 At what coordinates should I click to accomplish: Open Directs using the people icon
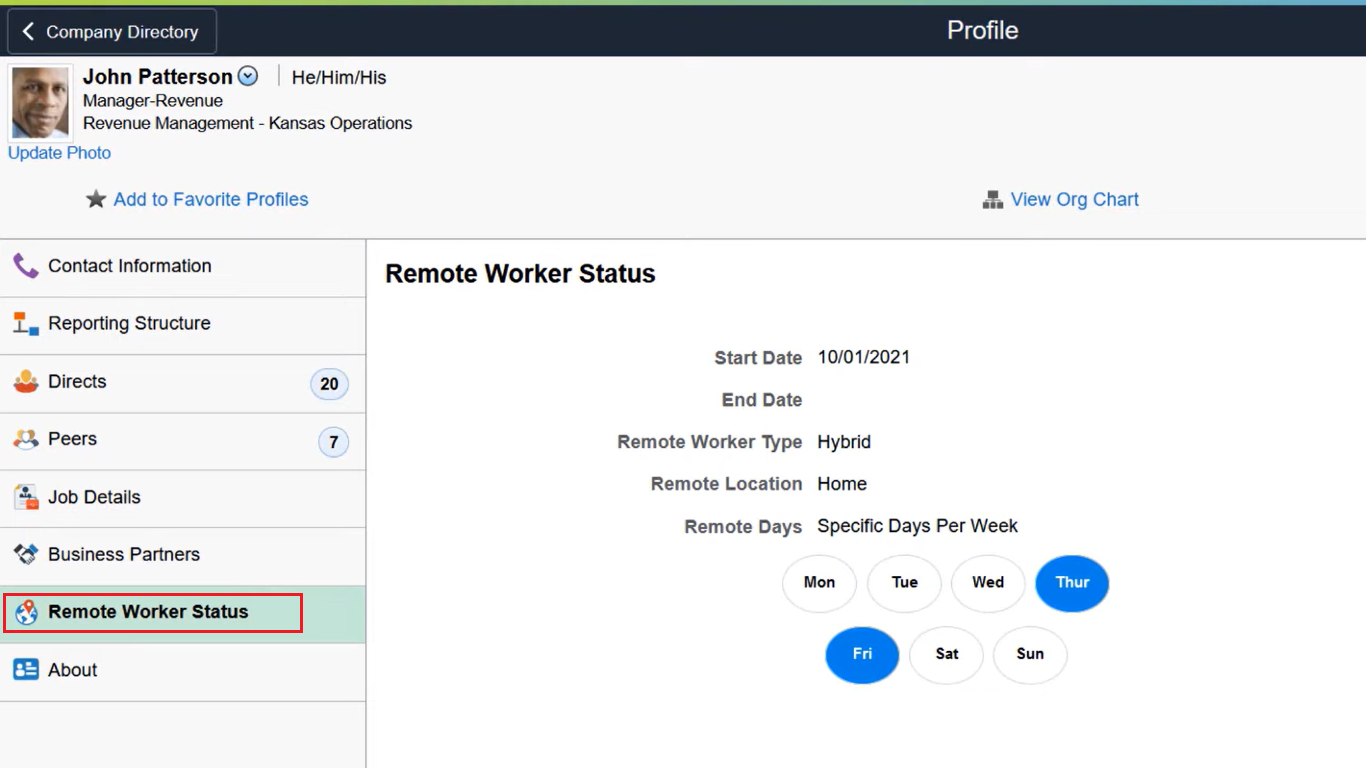tap(25, 381)
